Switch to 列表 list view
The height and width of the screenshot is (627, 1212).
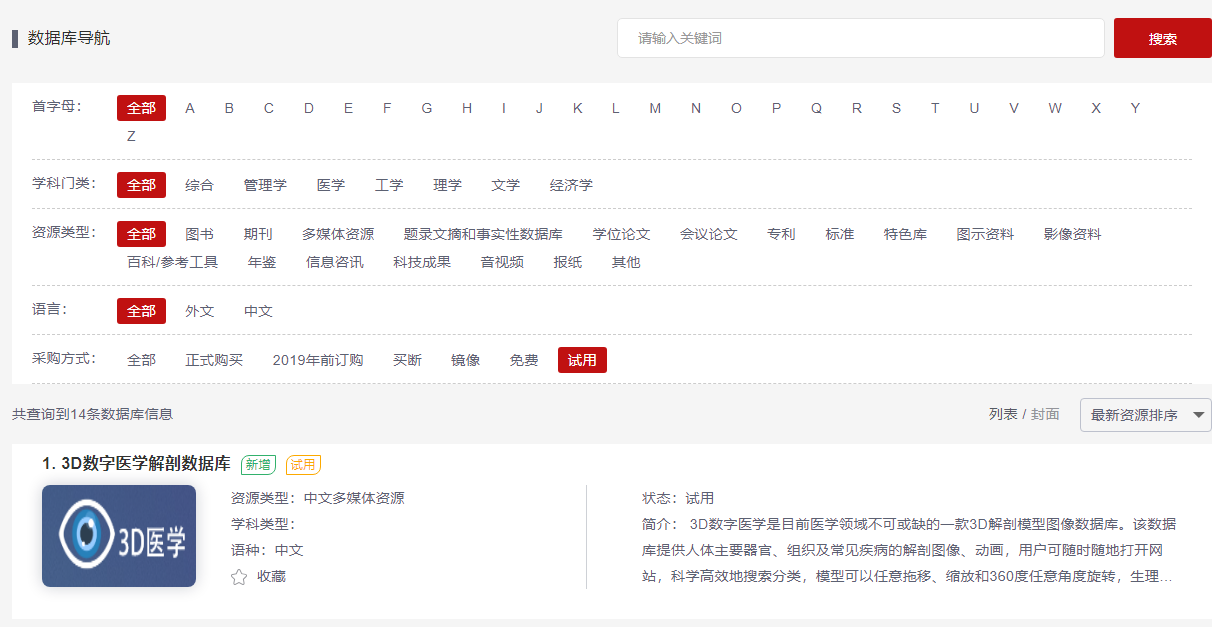pos(1003,414)
